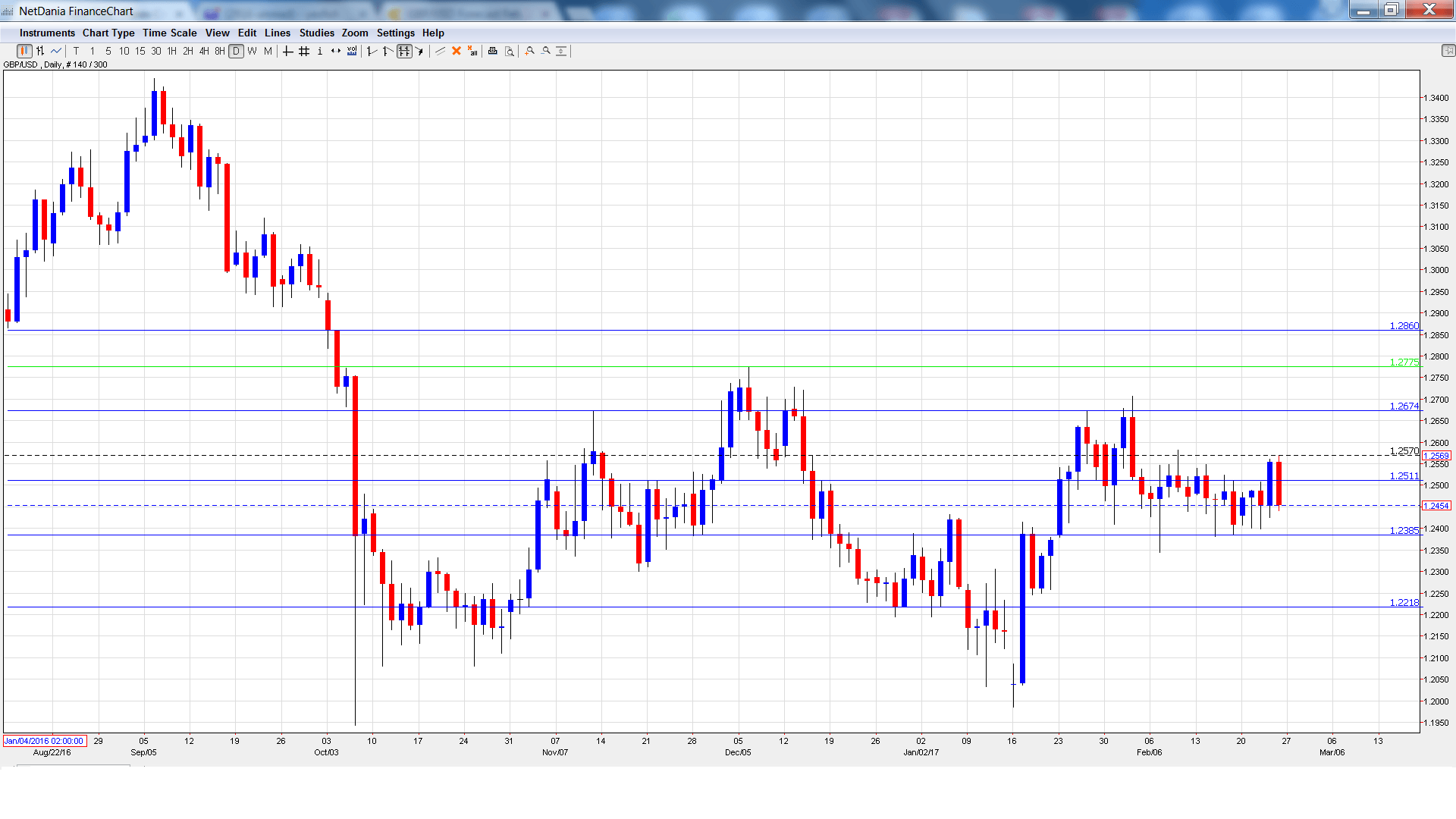Open the Studies menu
This screenshot has height=819, width=1456.
point(316,33)
